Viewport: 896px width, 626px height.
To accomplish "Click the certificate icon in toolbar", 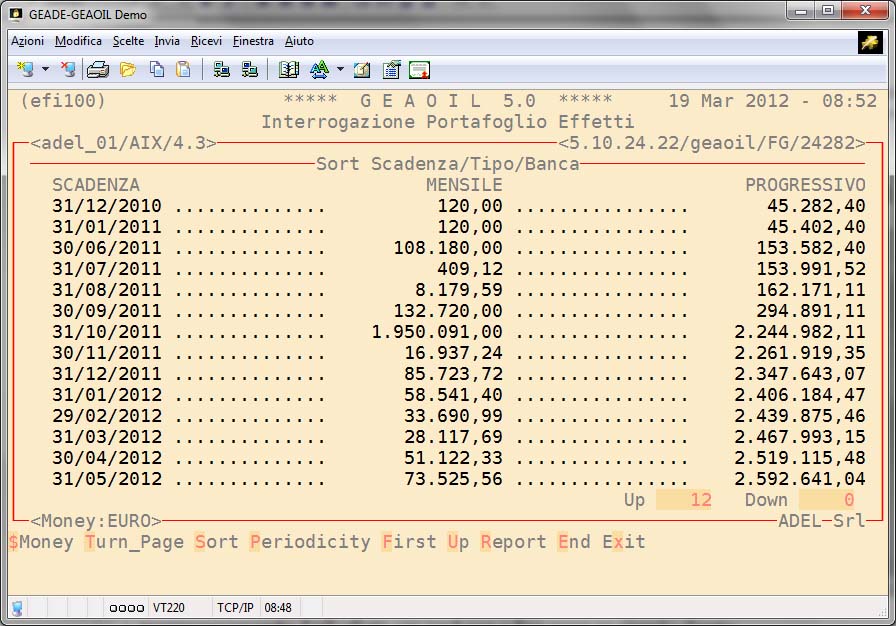I will (419, 69).
